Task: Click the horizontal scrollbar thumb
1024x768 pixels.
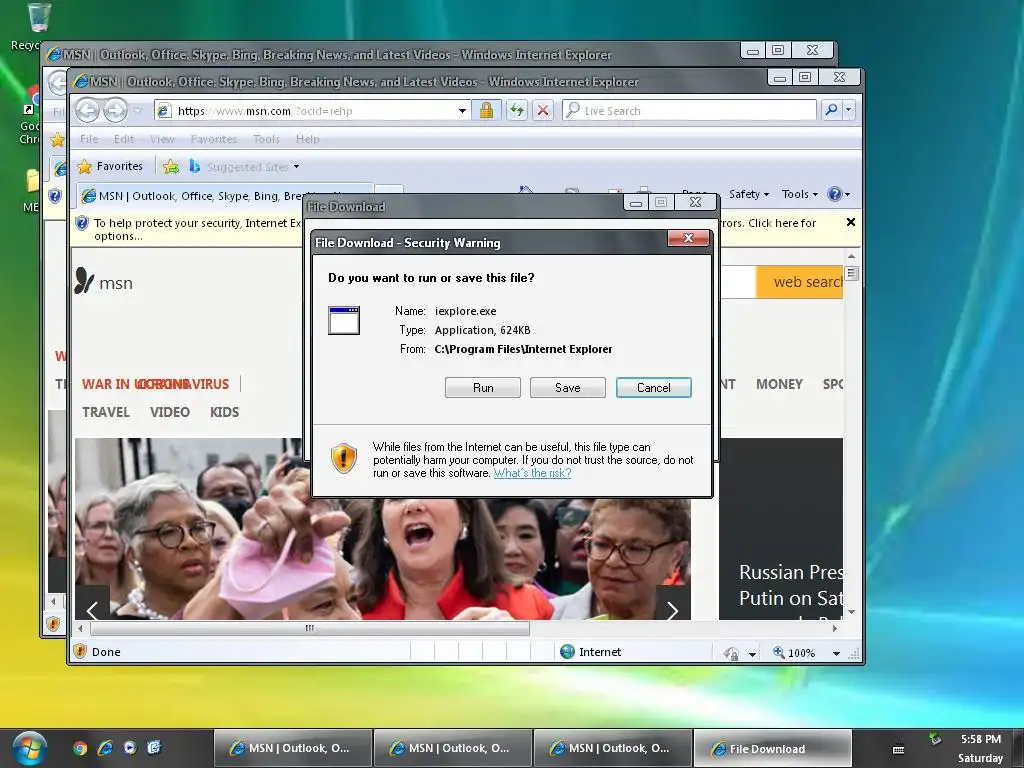Action: pos(310,628)
